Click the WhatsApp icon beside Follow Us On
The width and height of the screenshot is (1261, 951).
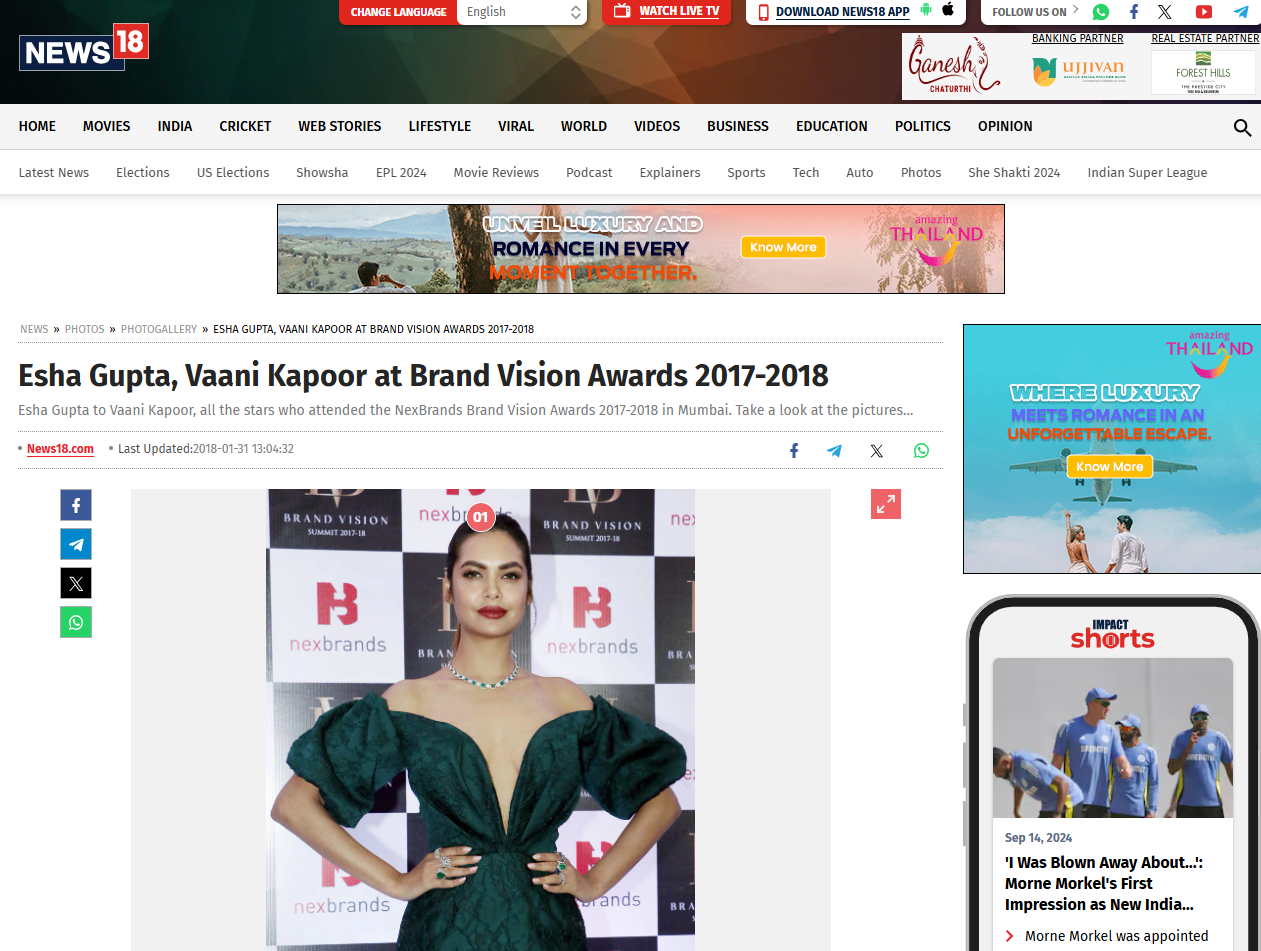click(x=1100, y=12)
